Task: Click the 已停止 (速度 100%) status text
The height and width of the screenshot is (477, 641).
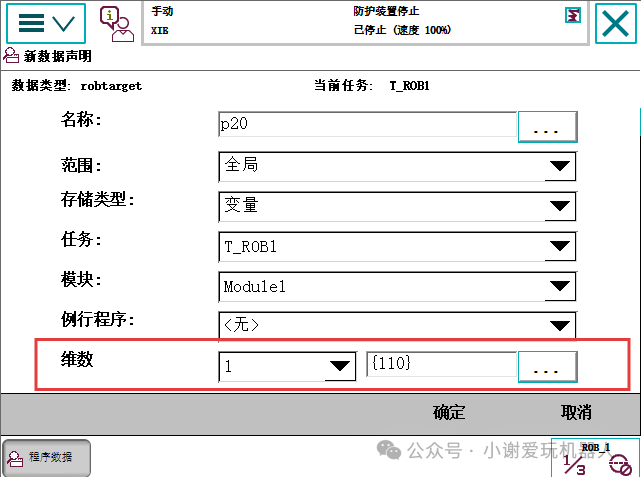Action: pos(402,30)
